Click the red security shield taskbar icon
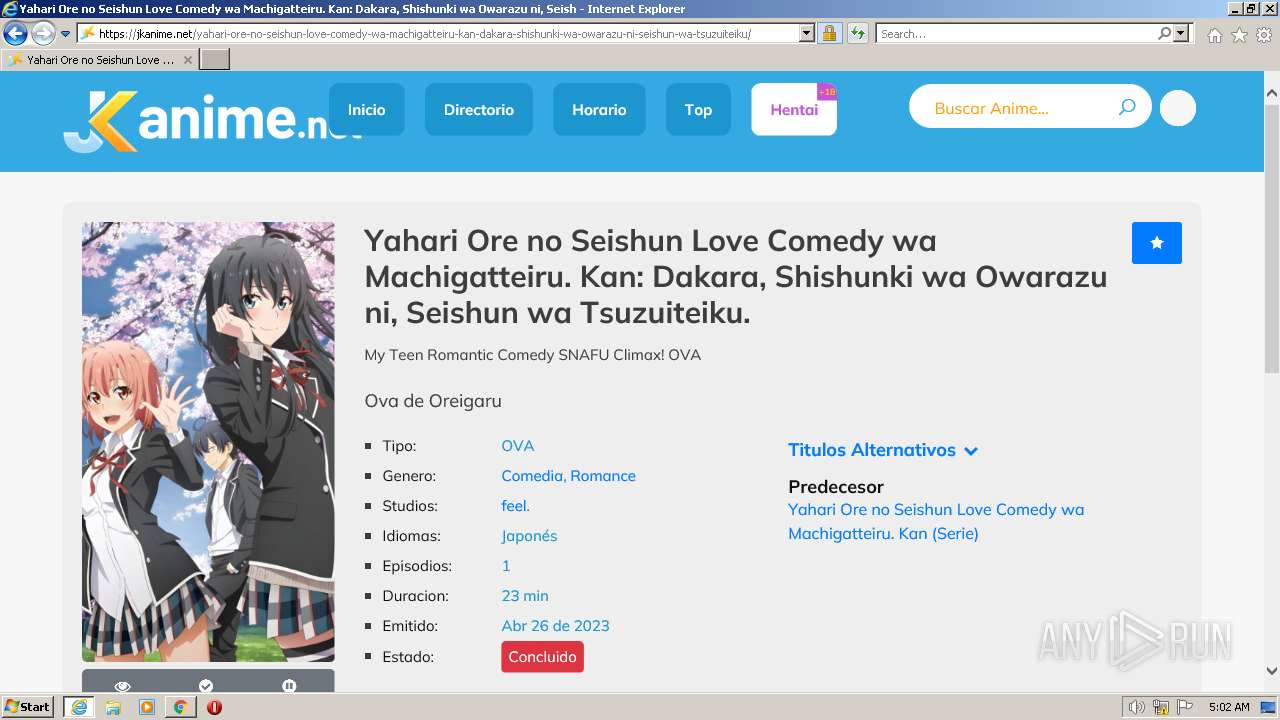 click(214, 707)
